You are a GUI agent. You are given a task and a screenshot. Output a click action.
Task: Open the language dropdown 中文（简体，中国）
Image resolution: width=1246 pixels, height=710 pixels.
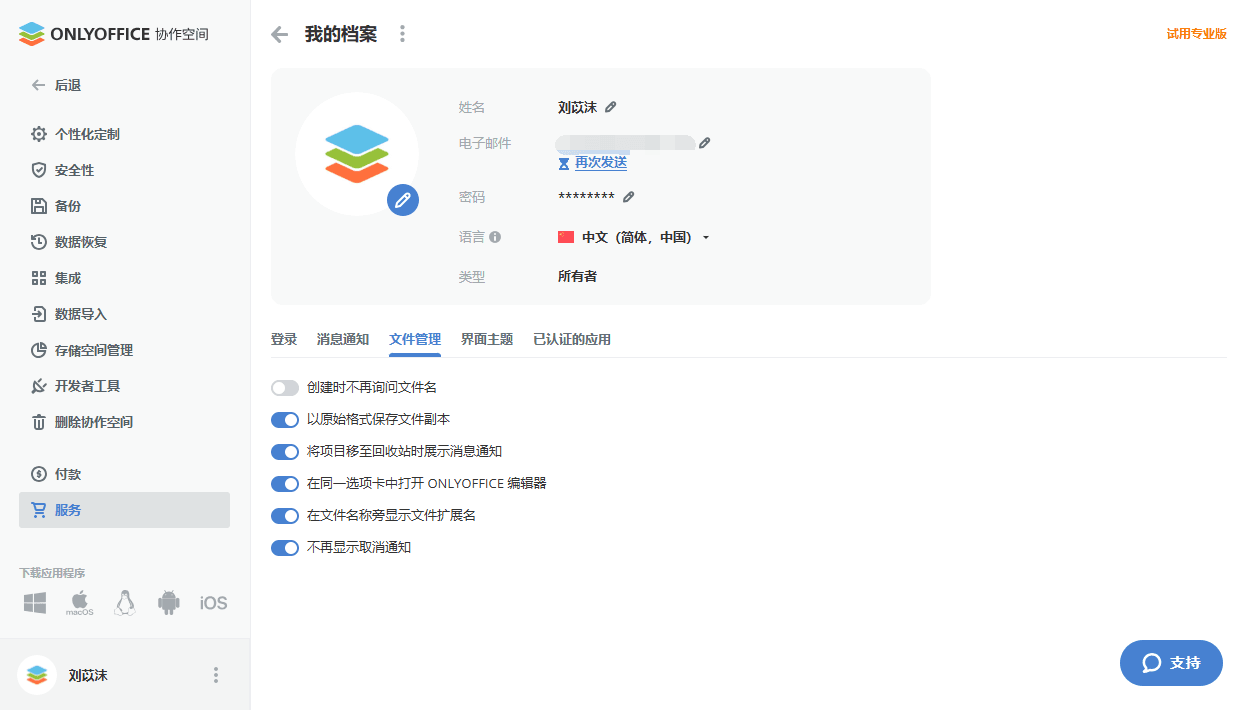click(634, 237)
